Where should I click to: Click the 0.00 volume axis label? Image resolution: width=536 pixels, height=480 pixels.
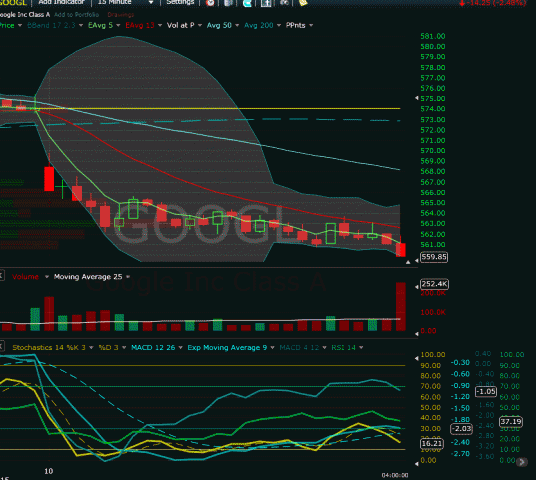coord(428,331)
